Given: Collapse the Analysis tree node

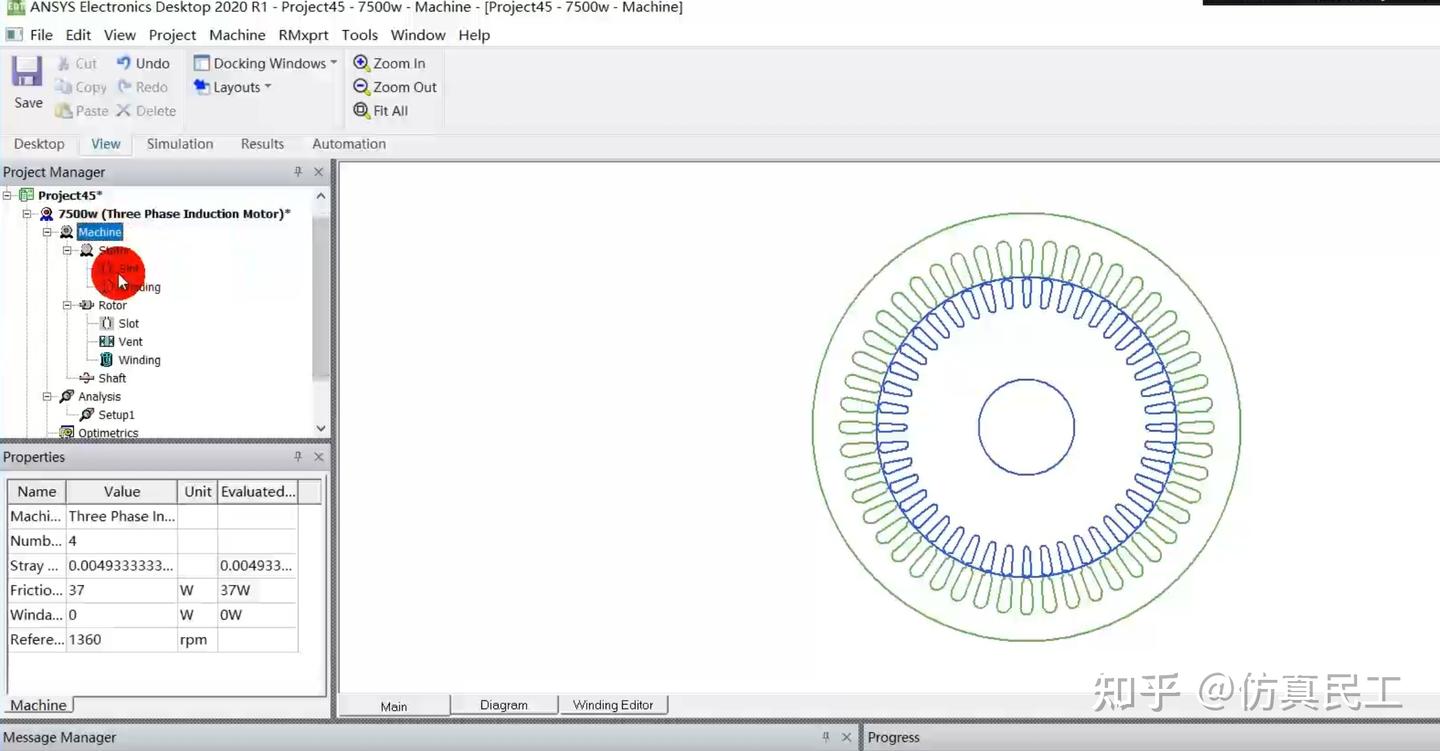Looking at the screenshot, I should coord(46,396).
